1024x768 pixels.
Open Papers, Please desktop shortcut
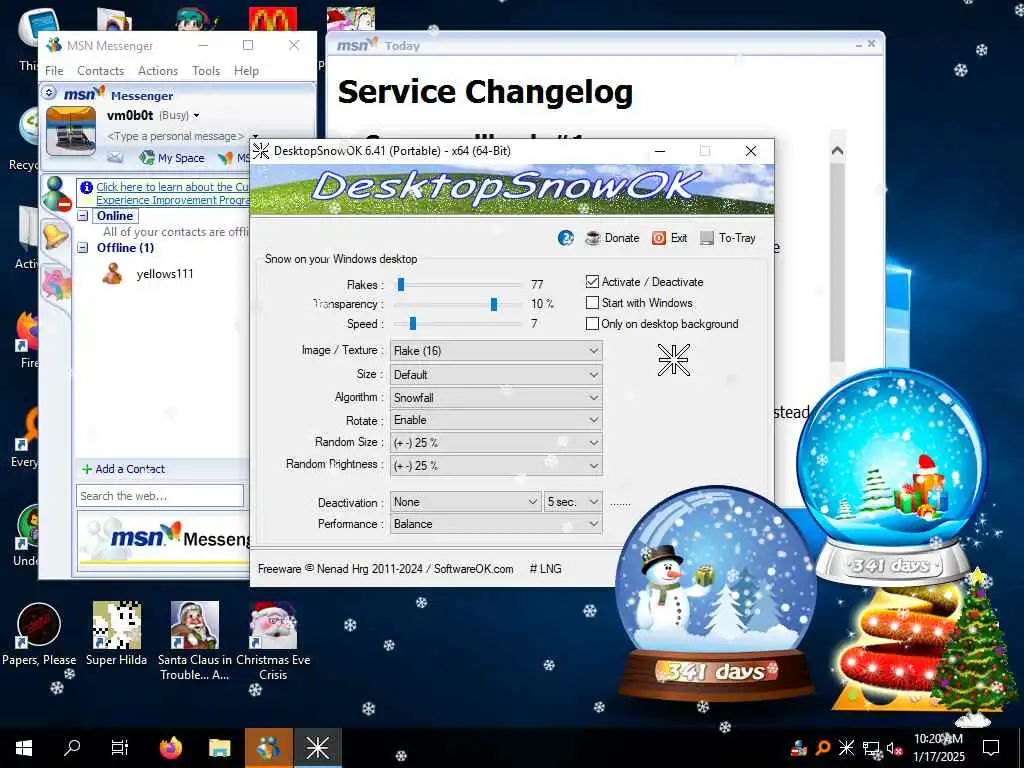point(39,635)
